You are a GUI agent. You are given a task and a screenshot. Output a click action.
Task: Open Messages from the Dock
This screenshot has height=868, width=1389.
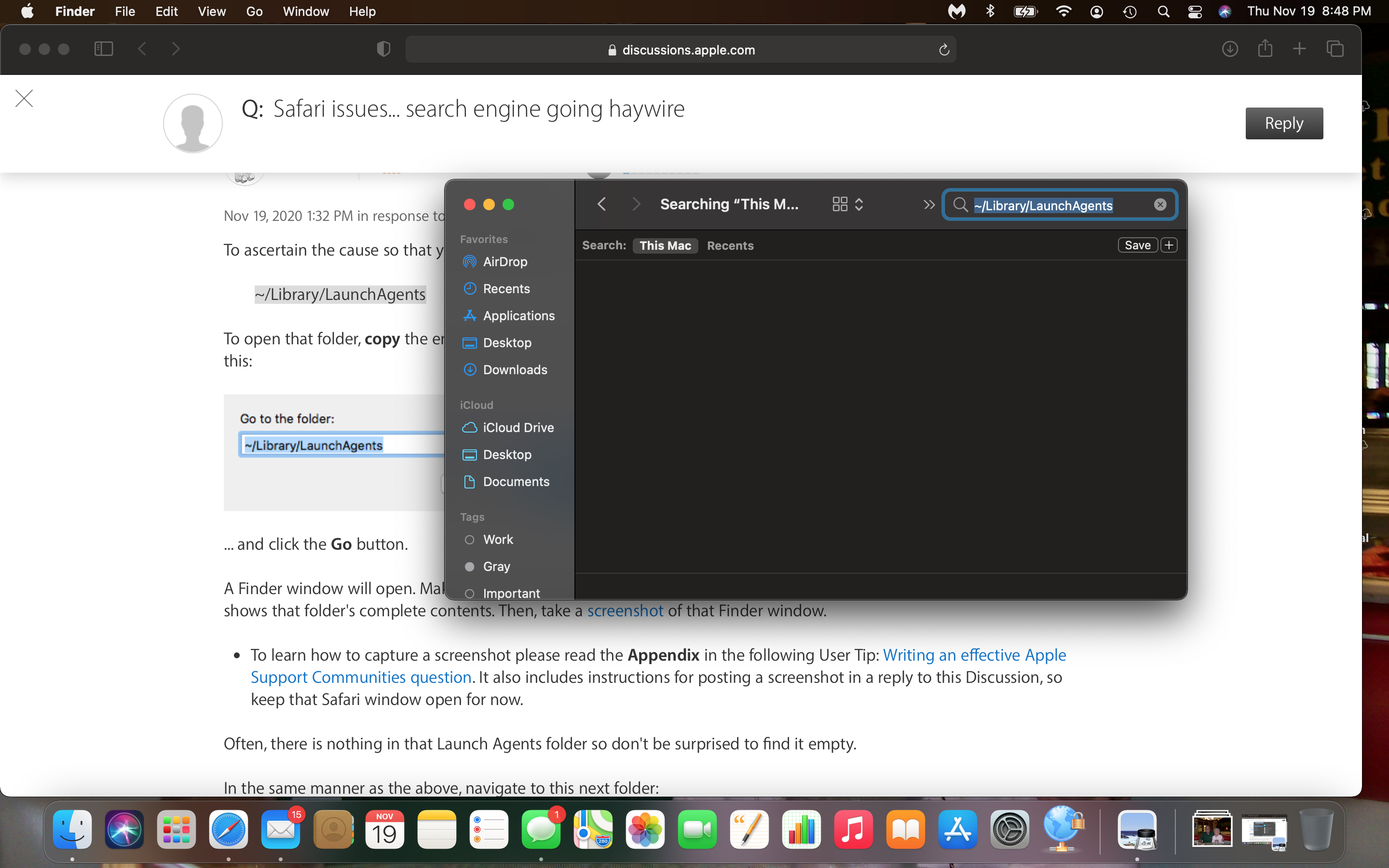tap(541, 829)
